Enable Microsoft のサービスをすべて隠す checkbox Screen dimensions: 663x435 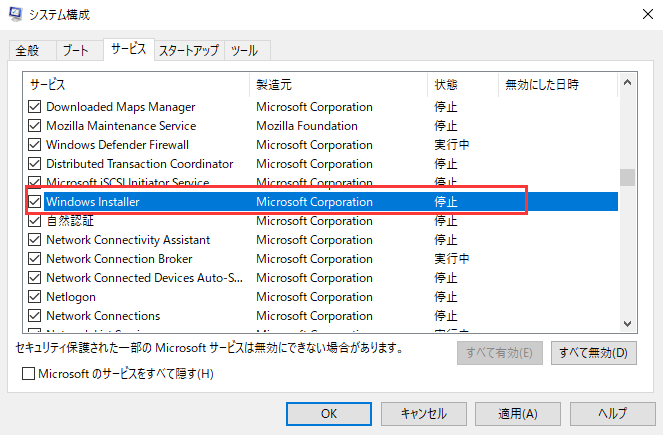click(28, 374)
